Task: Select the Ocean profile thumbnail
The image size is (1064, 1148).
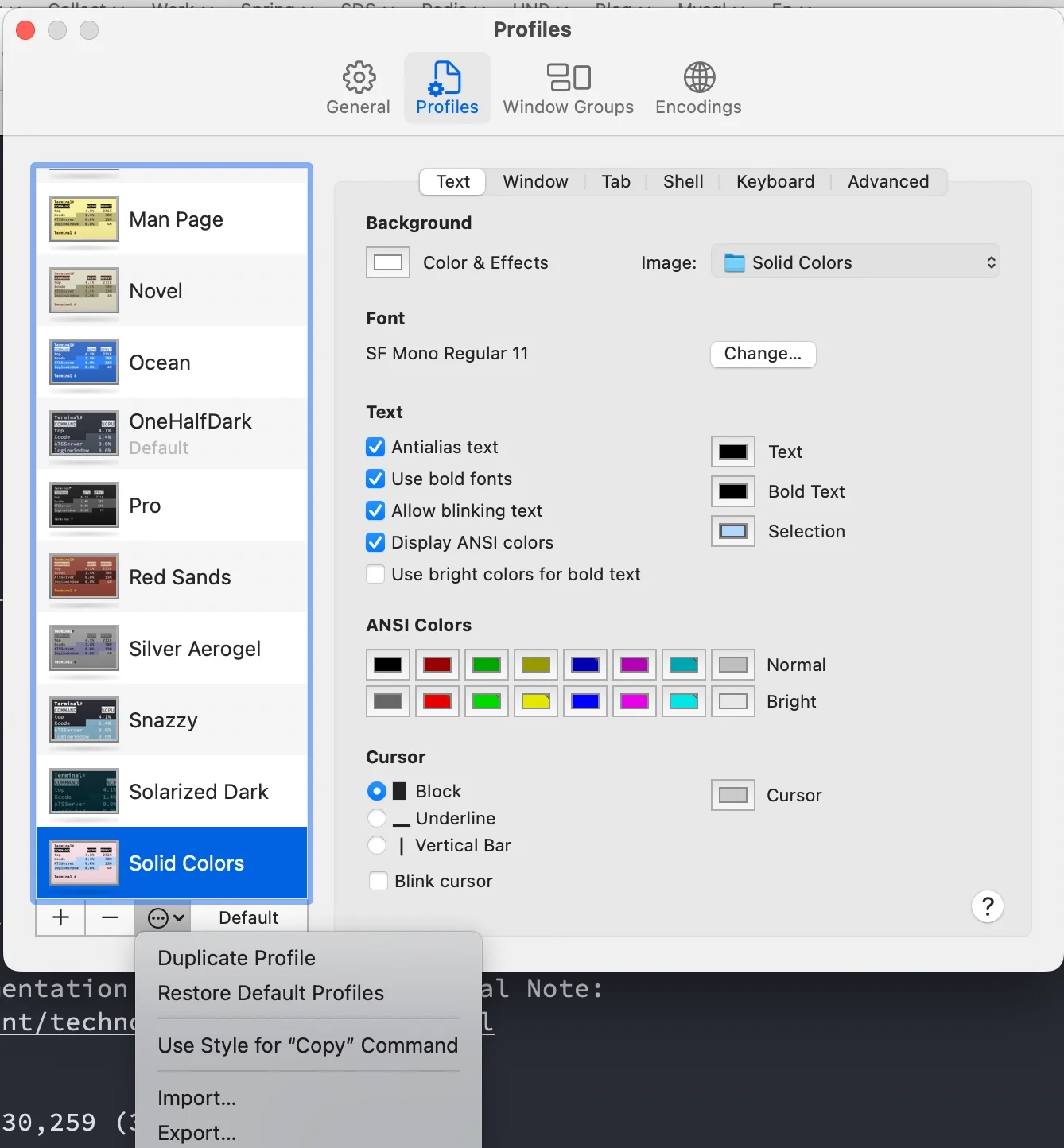Action: (84, 363)
